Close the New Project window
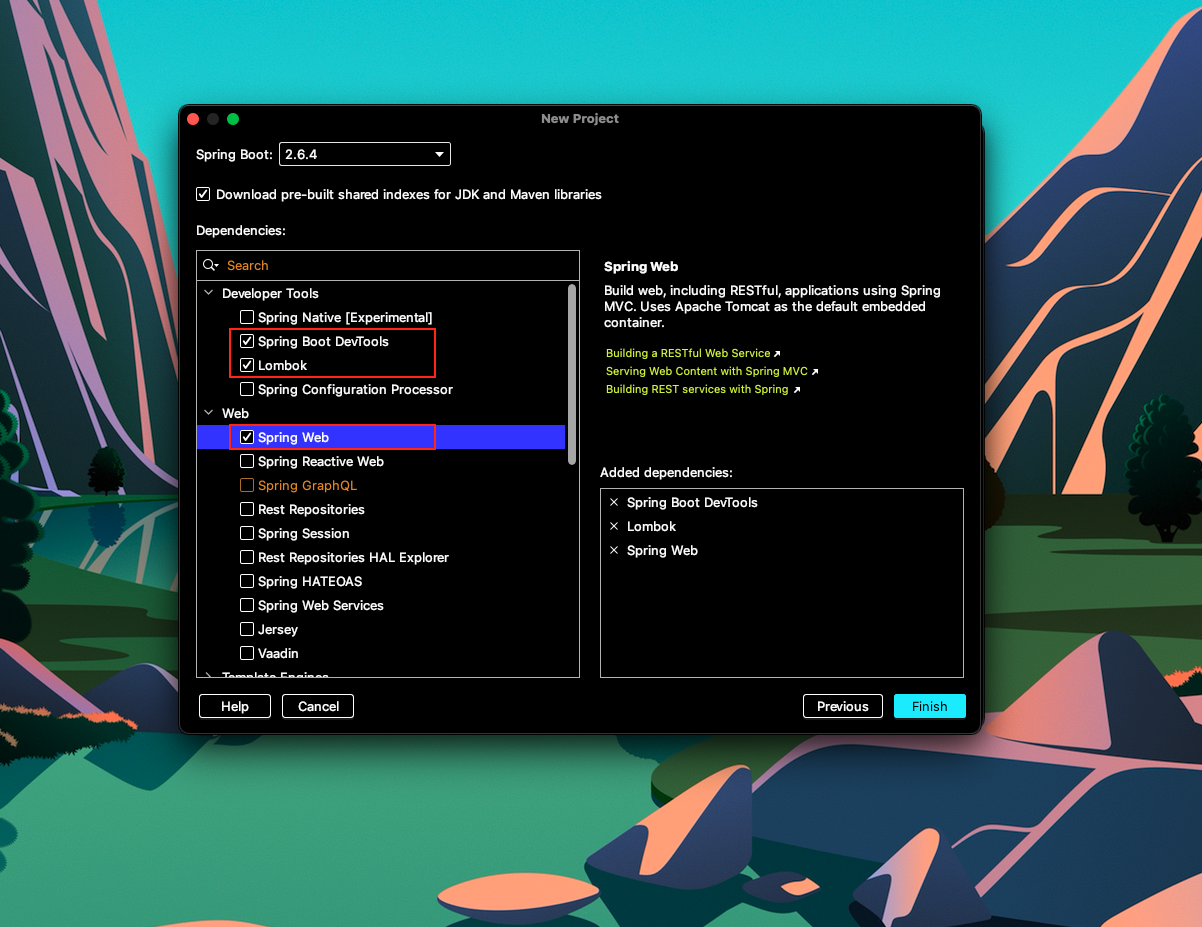Image resolution: width=1202 pixels, height=927 pixels. [193, 119]
